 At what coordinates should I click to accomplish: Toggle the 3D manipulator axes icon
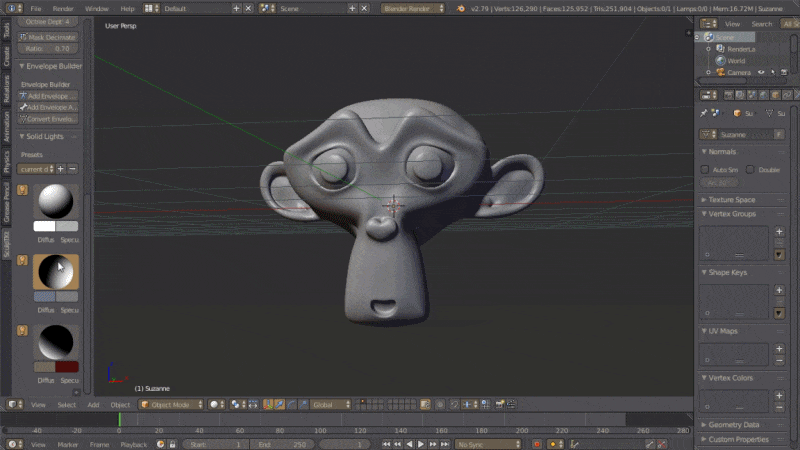pyautogui.click(x=268, y=405)
